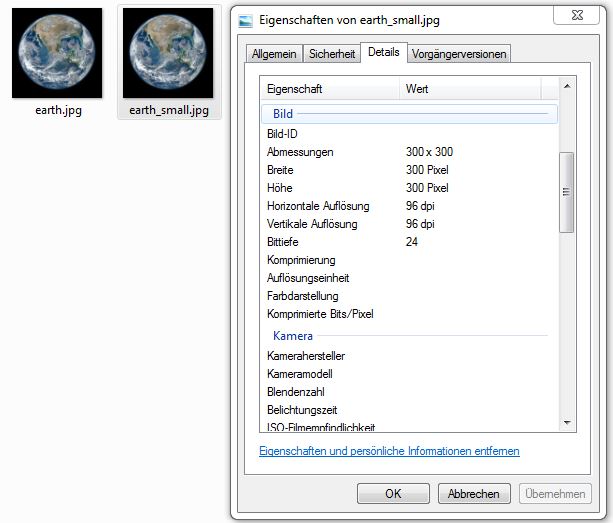Click the earth.jpg file name label
The image size is (613, 523).
58,110
